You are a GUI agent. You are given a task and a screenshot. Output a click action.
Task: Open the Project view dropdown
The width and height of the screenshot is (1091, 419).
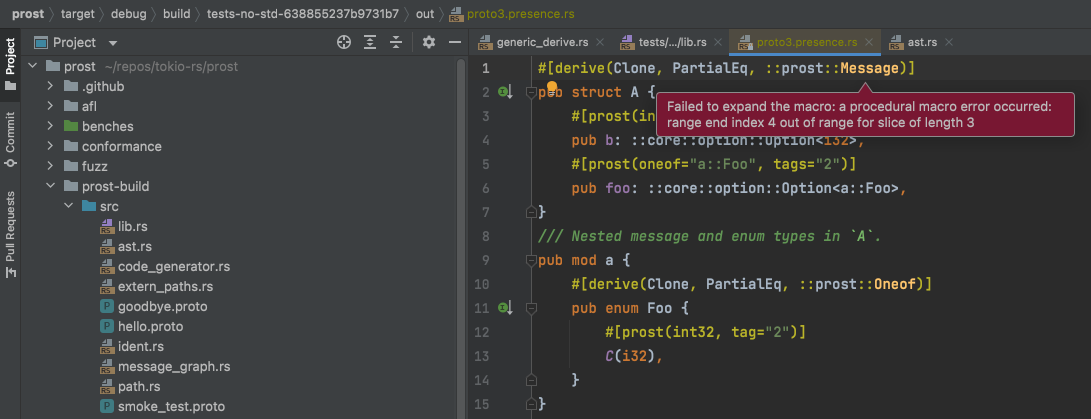coord(113,43)
